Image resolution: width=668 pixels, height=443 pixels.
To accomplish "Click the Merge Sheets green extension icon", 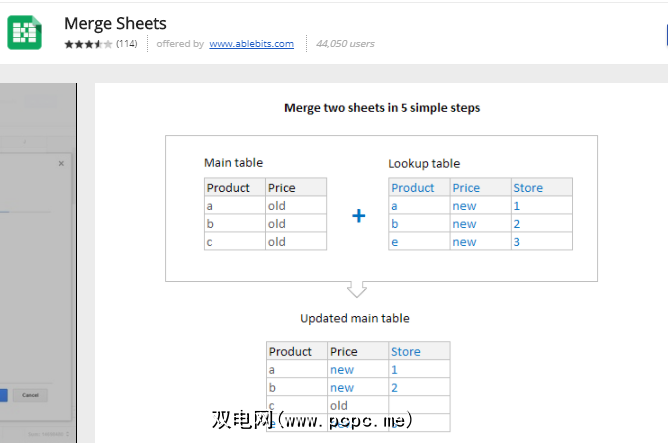I will tap(23, 32).
